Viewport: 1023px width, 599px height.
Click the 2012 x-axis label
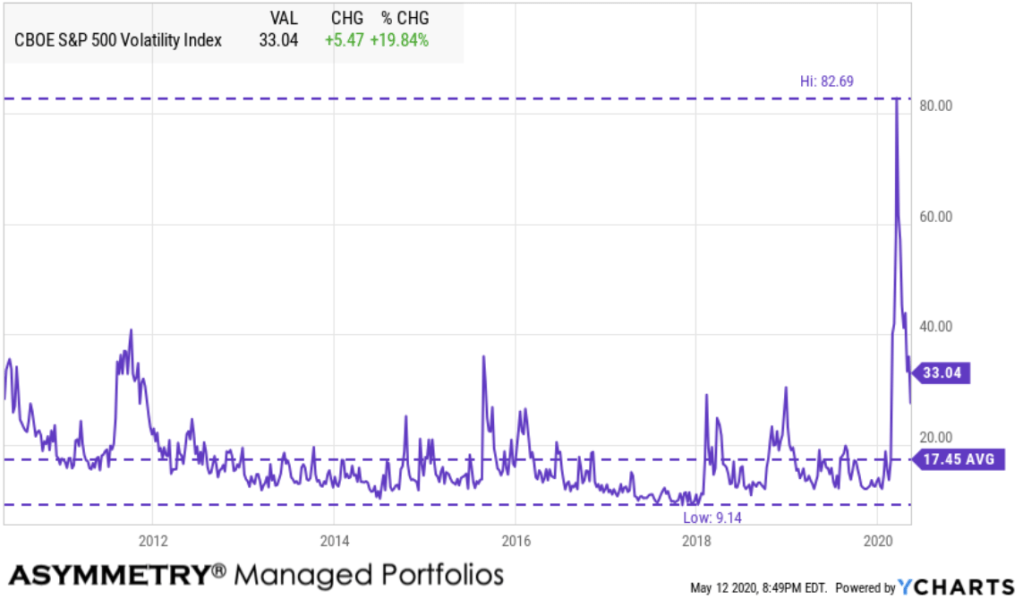(152, 541)
